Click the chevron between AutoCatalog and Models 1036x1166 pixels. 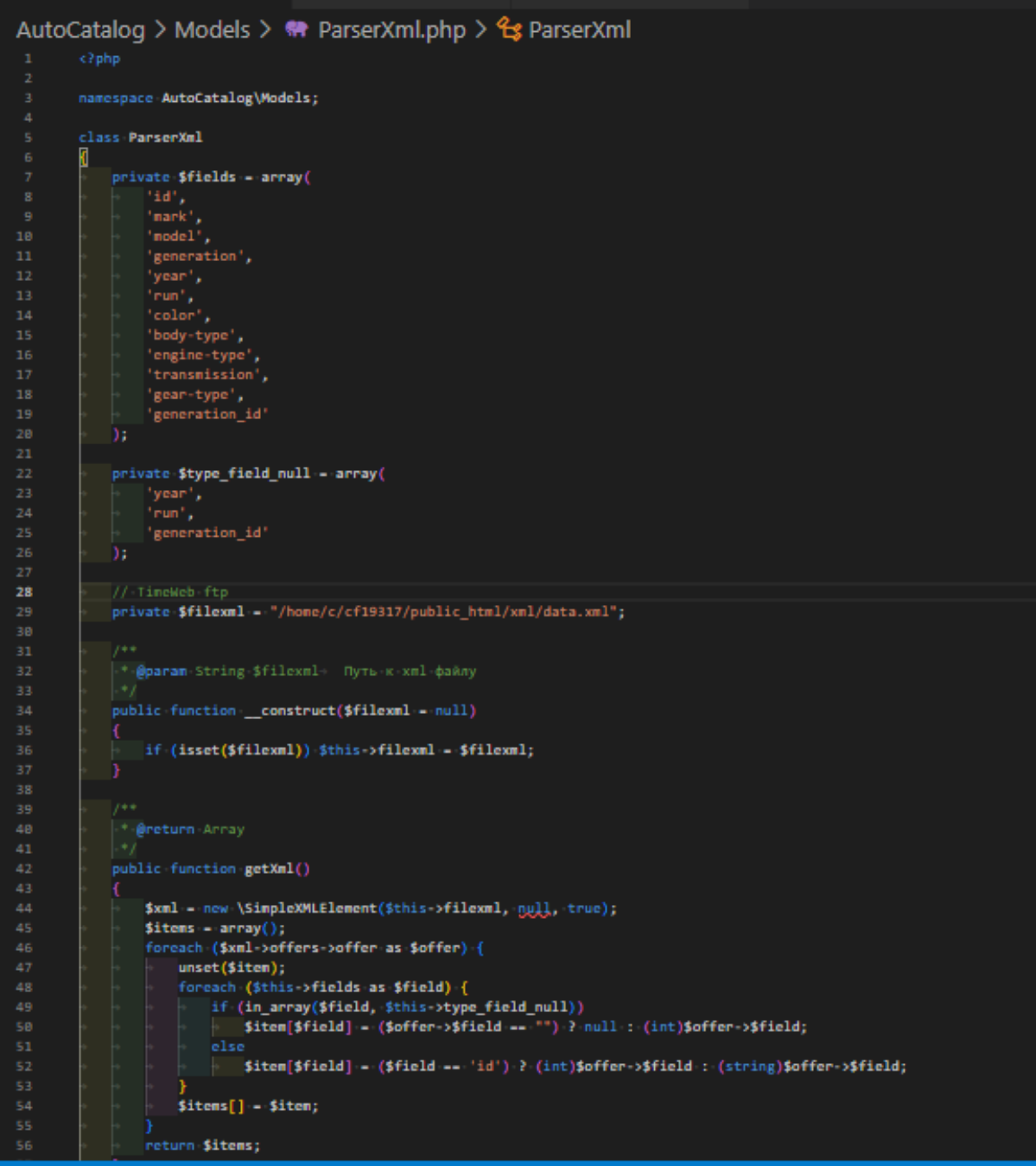(x=160, y=29)
